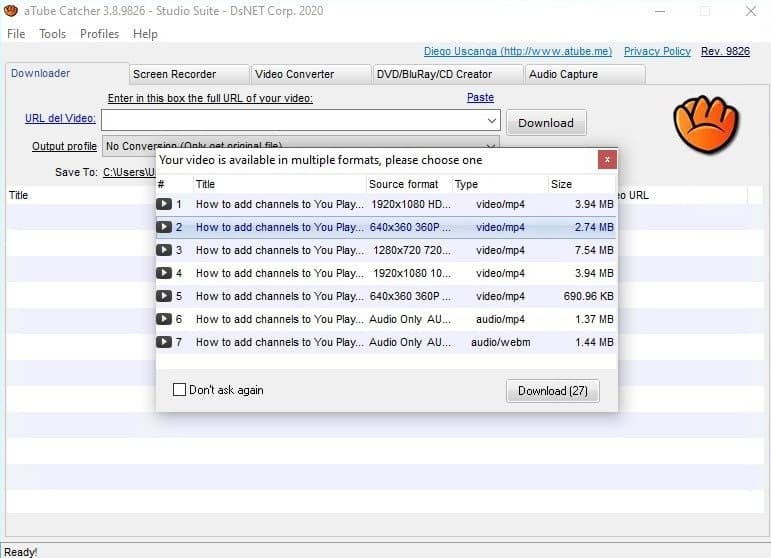Viewport: 771px width, 558px height.
Task: Click the play icon on row 7
Action: point(164,342)
